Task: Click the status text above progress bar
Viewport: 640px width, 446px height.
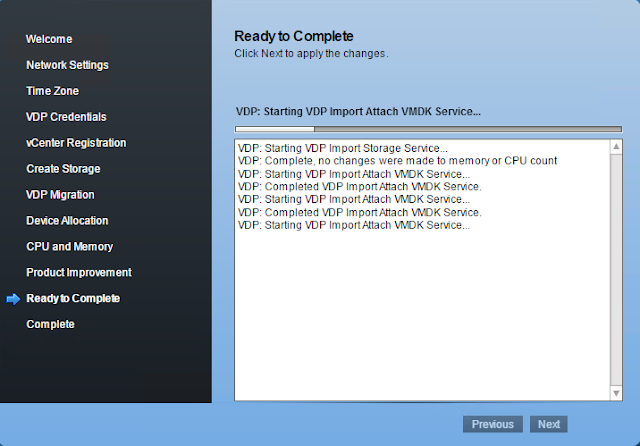Action: point(358,111)
